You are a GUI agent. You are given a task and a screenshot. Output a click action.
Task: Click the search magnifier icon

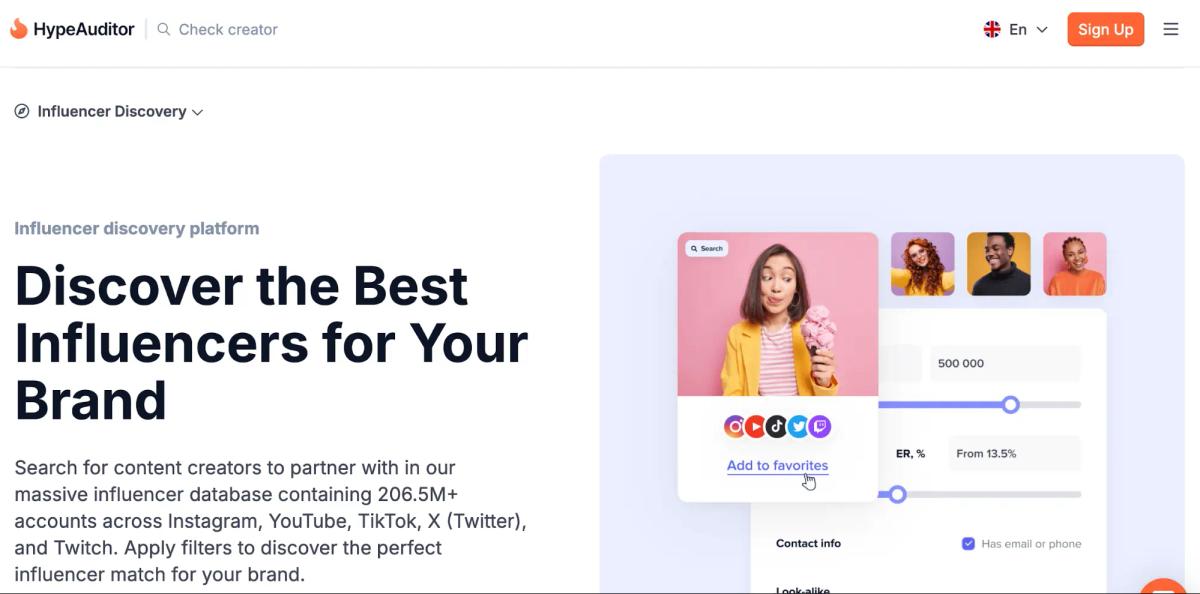(164, 29)
